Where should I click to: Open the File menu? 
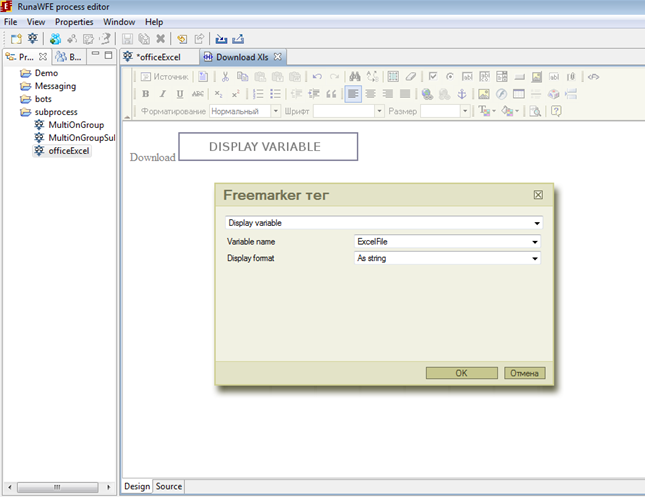pyautogui.click(x=10, y=22)
